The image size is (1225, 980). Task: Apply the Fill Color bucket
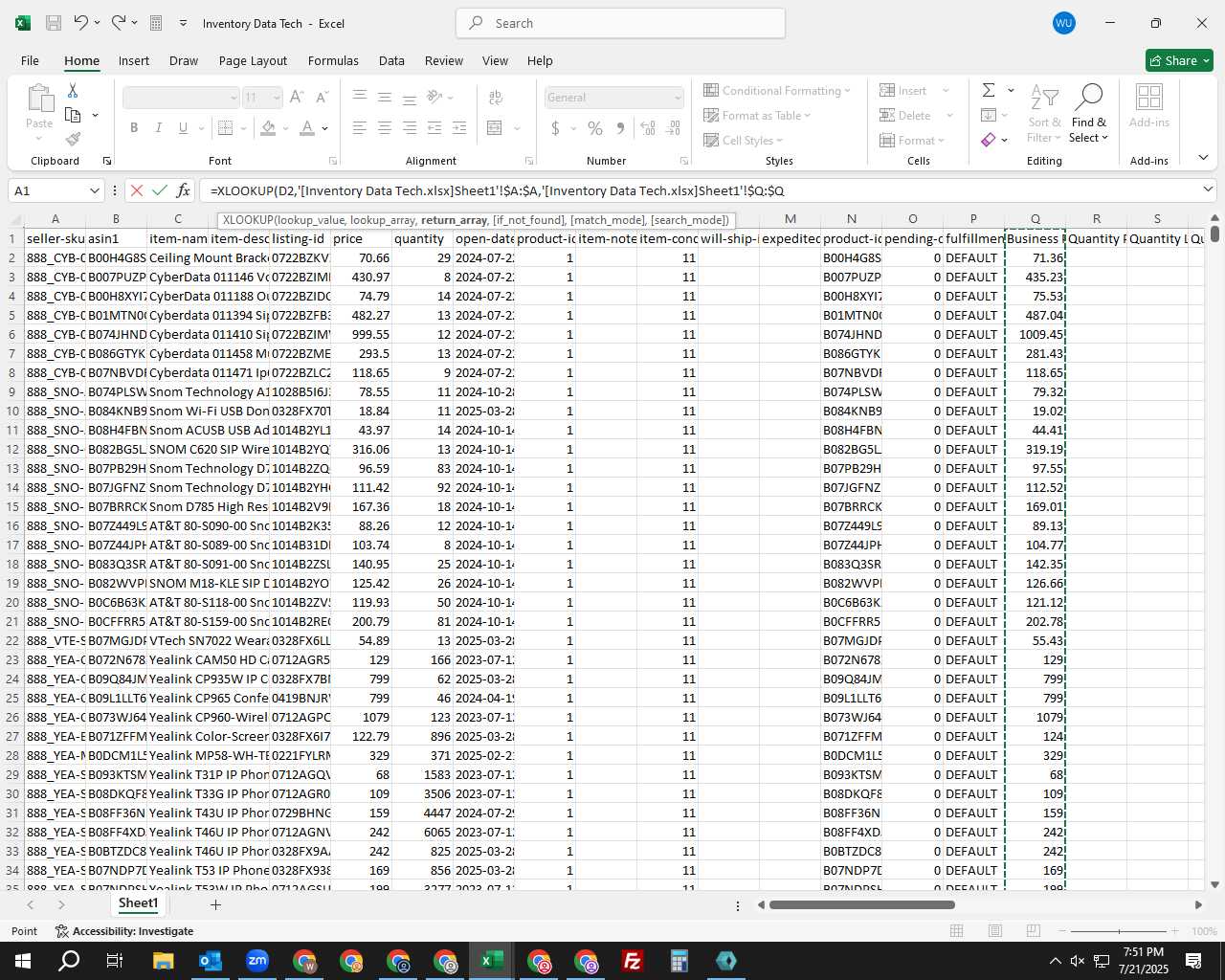[269, 127]
